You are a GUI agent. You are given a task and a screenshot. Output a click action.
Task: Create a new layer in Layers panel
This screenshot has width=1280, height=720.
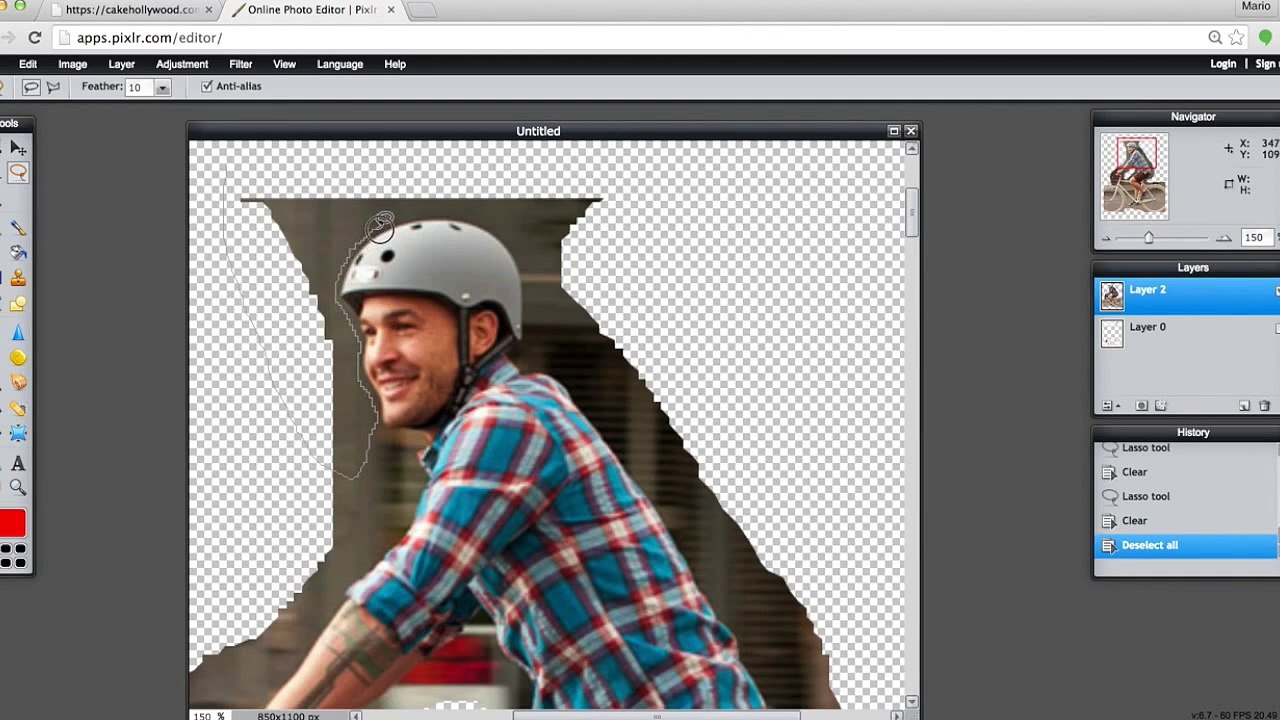(1244, 406)
